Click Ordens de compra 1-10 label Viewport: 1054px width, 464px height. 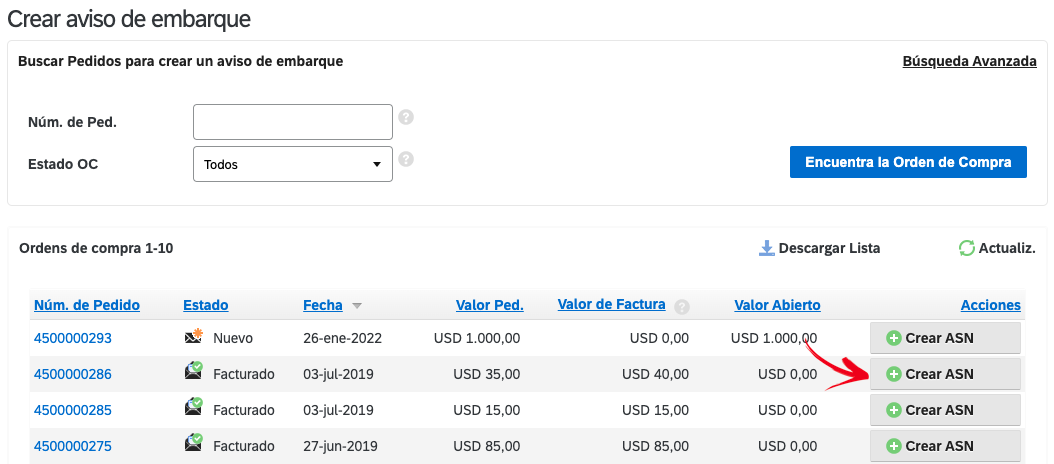96,248
